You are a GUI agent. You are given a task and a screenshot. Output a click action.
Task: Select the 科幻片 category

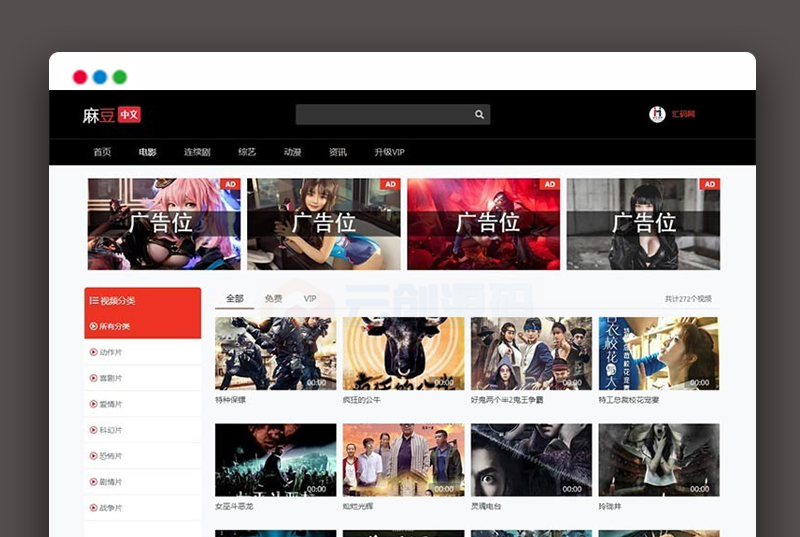point(142,430)
